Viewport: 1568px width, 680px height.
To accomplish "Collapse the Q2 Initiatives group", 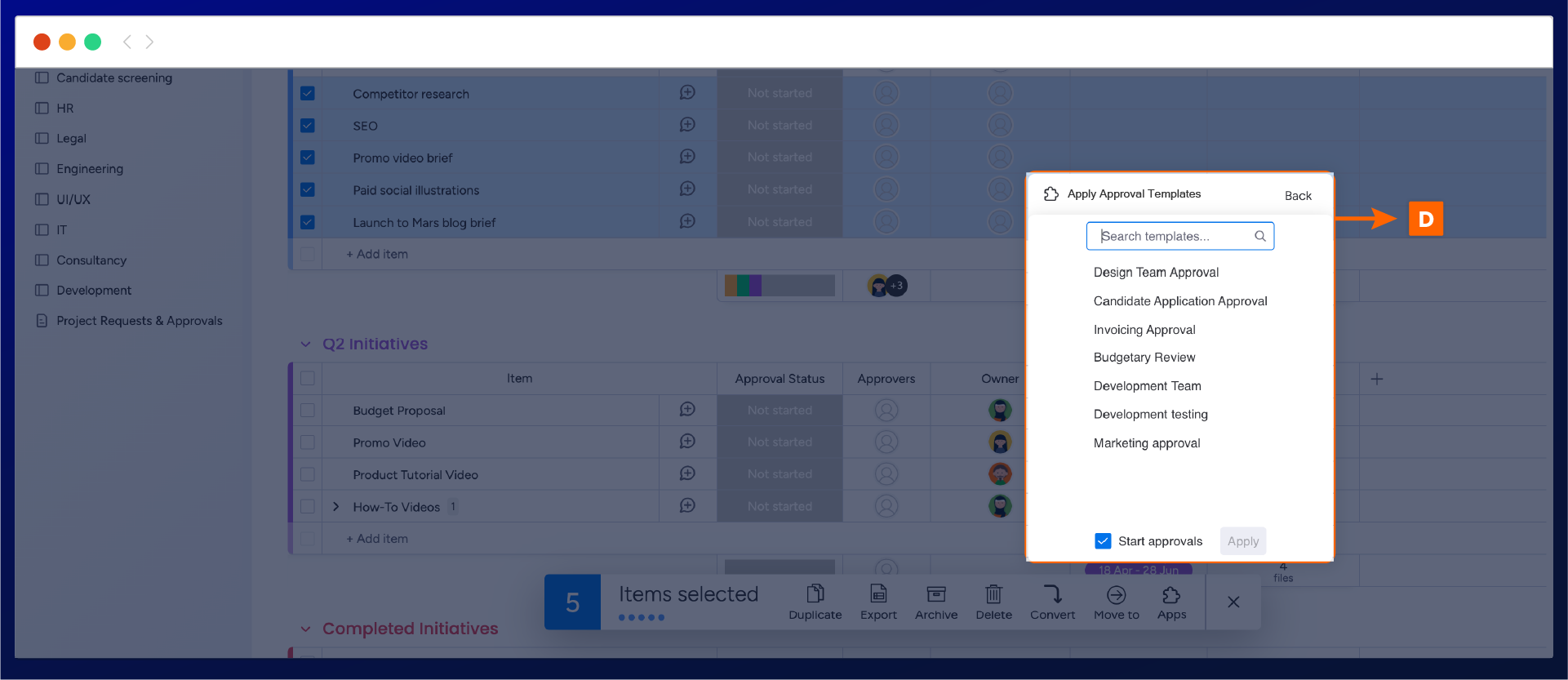I will [305, 344].
